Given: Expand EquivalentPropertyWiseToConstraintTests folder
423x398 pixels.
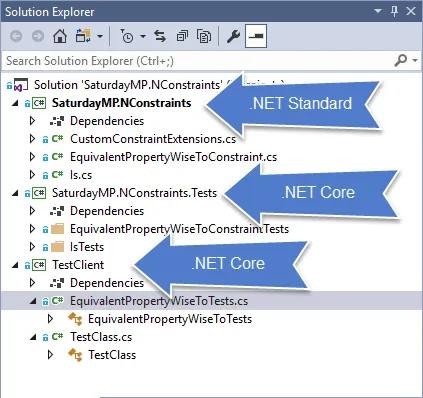Looking at the screenshot, I should tap(32, 229).
